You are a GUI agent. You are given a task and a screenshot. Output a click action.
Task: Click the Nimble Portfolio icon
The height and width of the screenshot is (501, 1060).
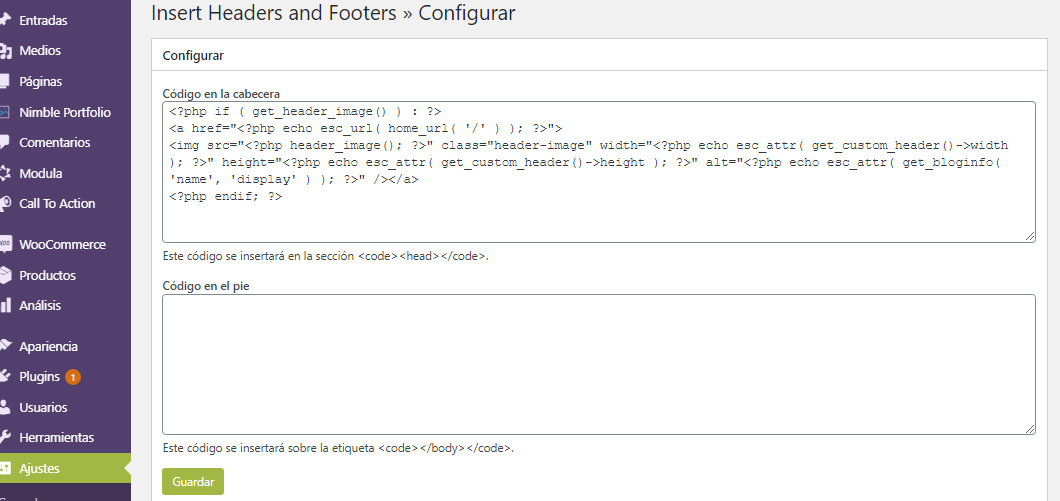[5, 112]
